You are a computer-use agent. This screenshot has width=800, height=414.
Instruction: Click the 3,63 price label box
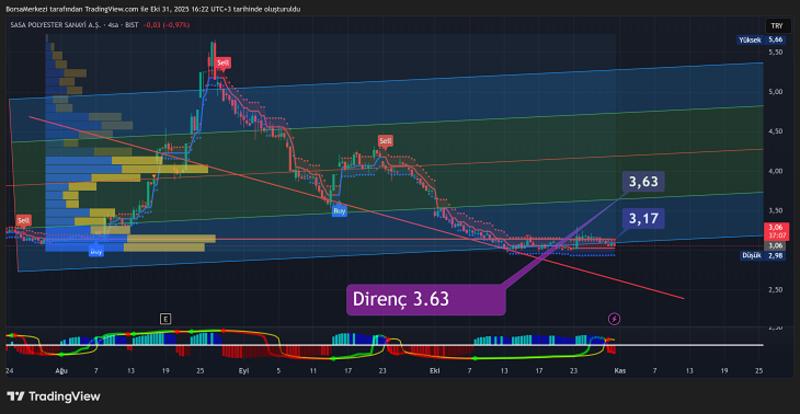pos(642,182)
